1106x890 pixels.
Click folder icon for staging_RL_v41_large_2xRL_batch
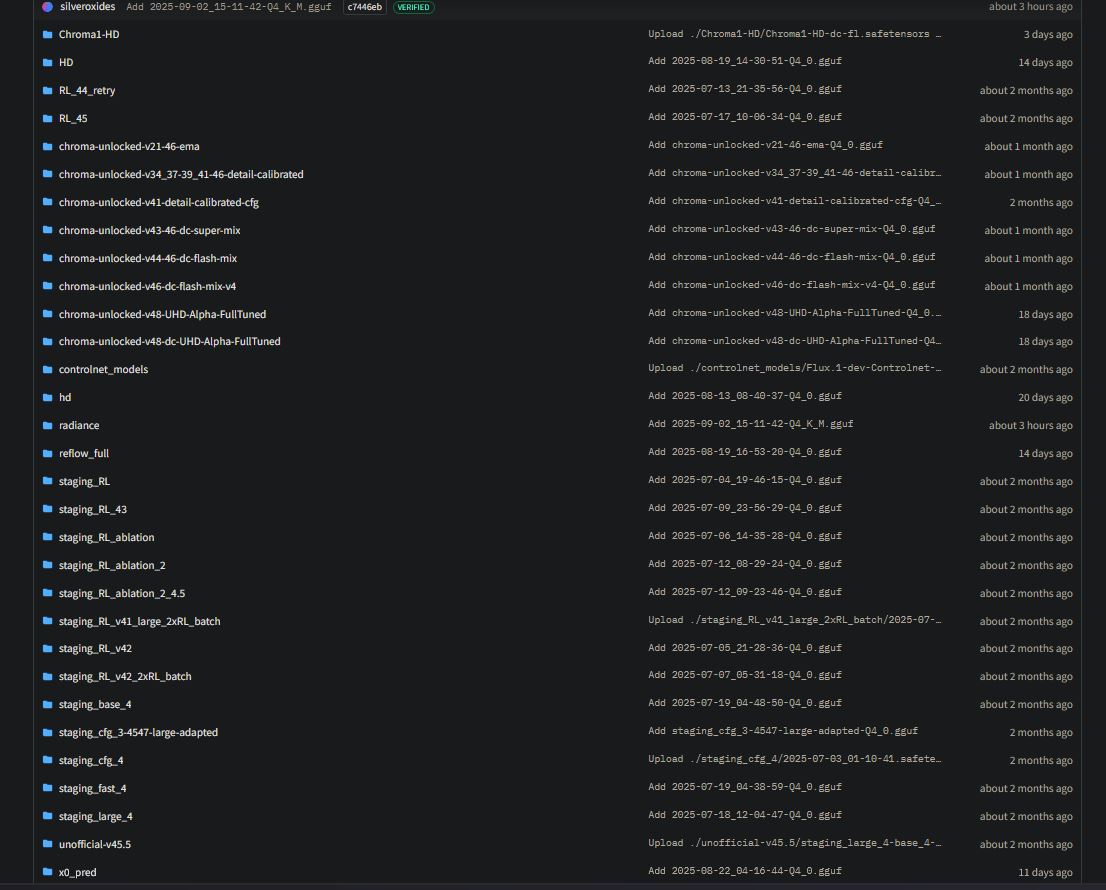click(x=47, y=621)
